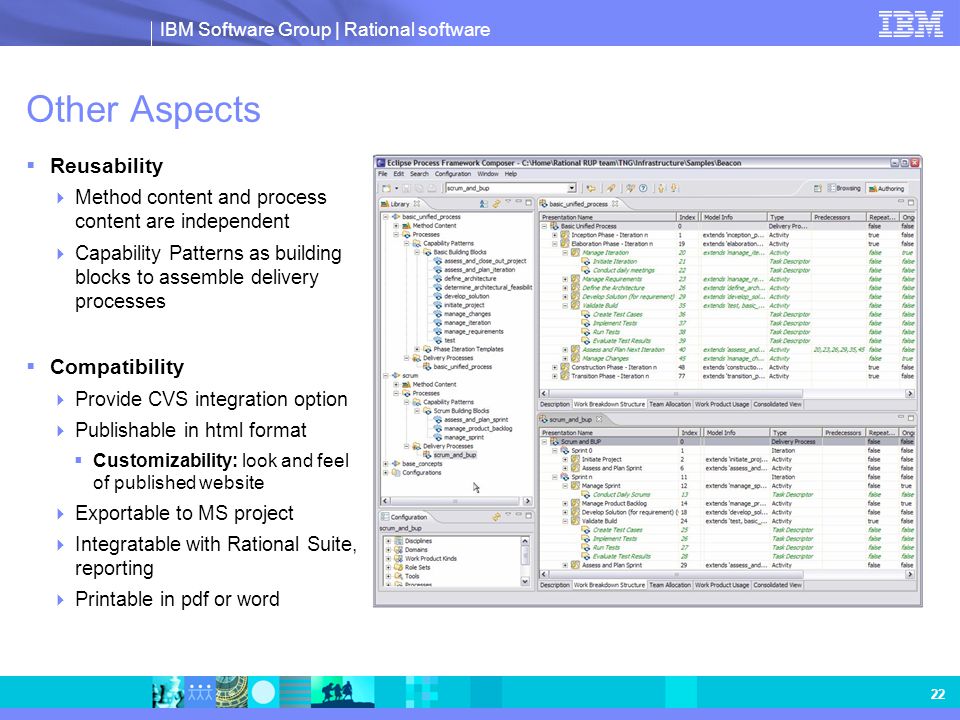960x720 pixels.
Task: Click the scrum plugin icon in Library tree
Action: [396, 375]
